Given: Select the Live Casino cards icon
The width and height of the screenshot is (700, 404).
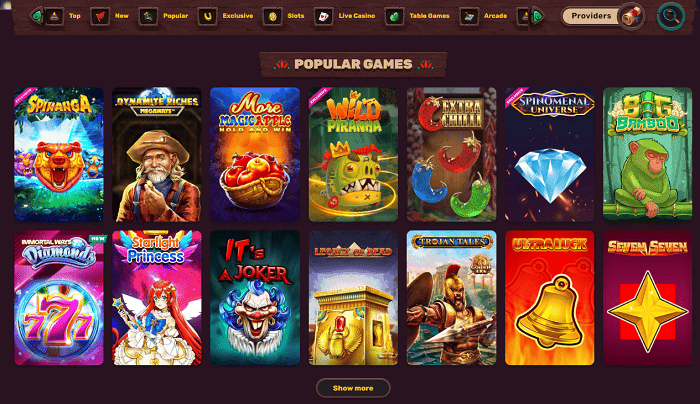Looking at the screenshot, I should point(323,17).
